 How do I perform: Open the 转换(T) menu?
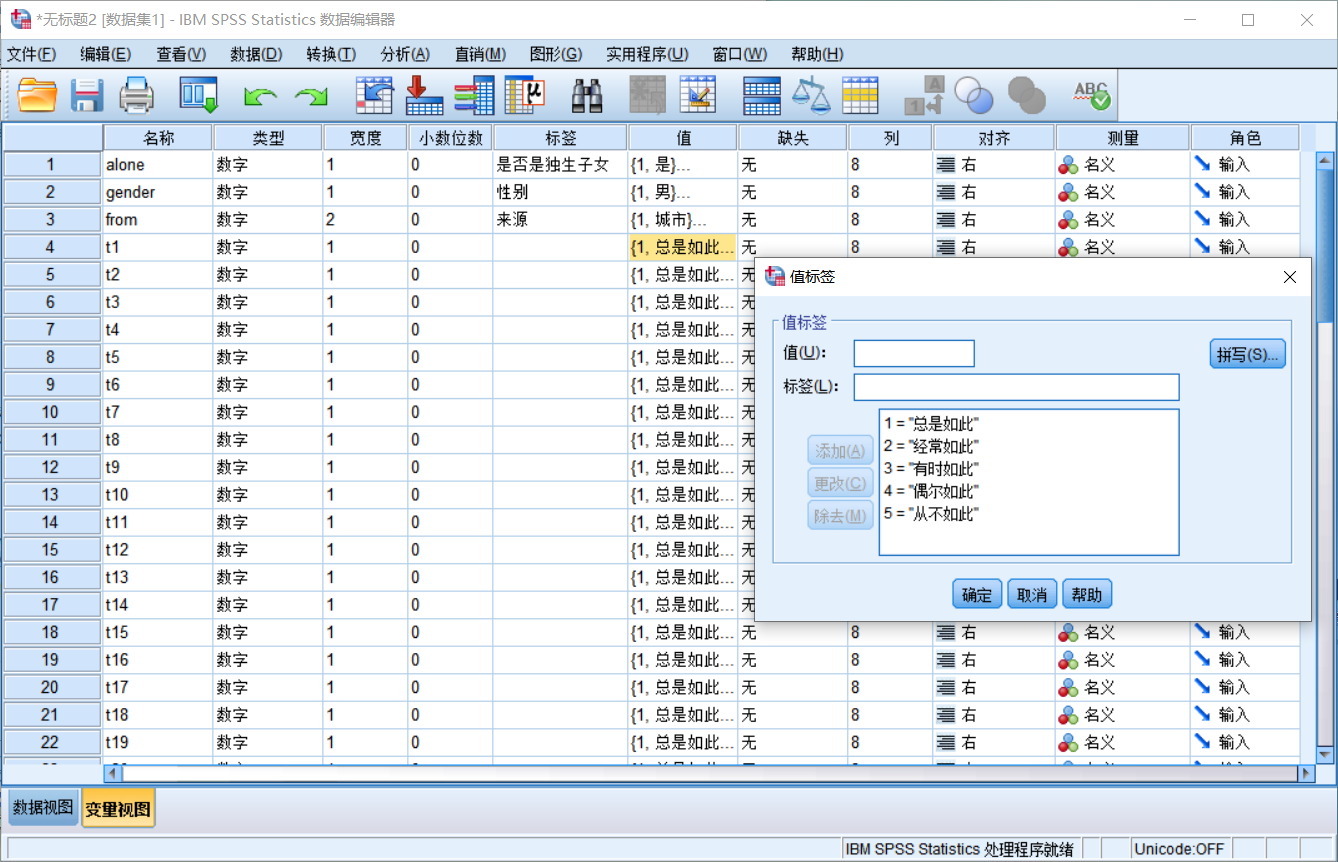331,54
